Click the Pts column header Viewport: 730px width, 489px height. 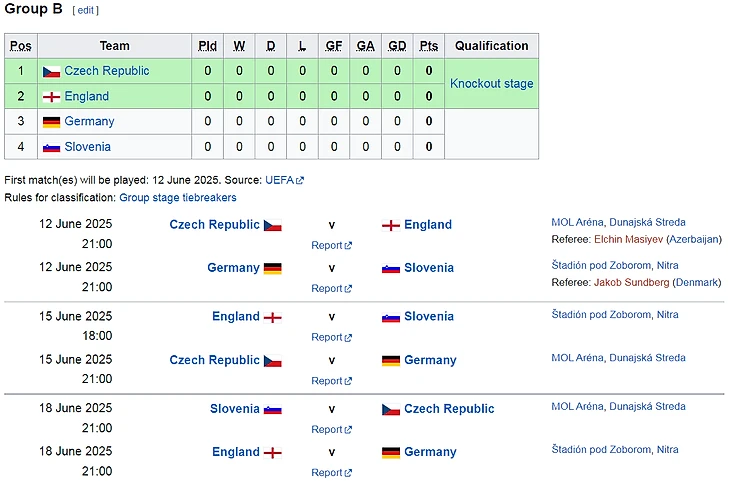429,46
